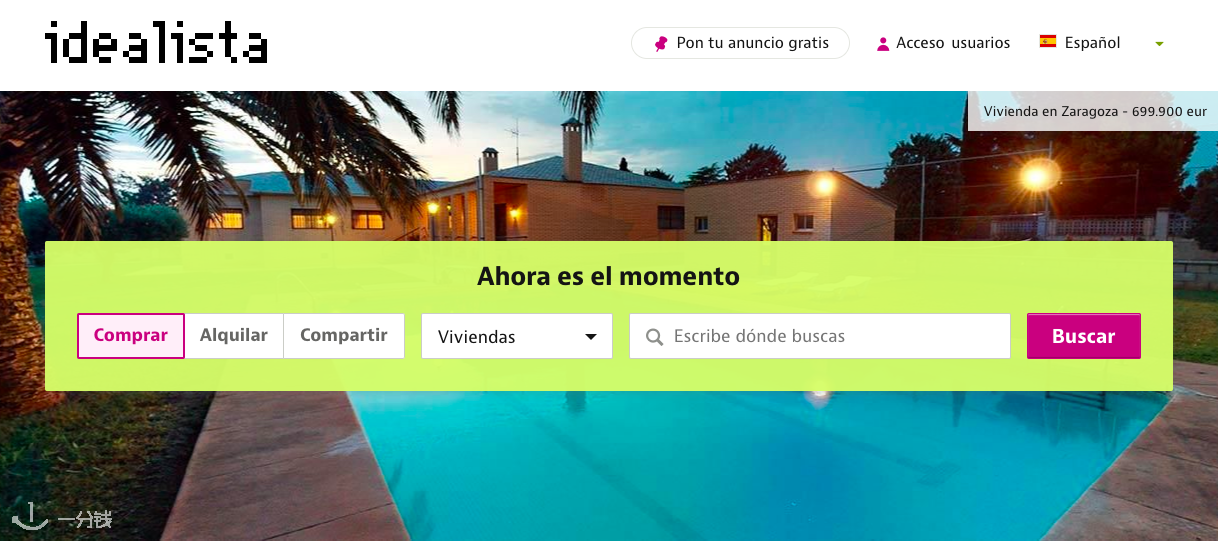Viewport: 1218px width, 542px height.
Task: Open Acceso usuarios login link
Action: click(x=953, y=43)
